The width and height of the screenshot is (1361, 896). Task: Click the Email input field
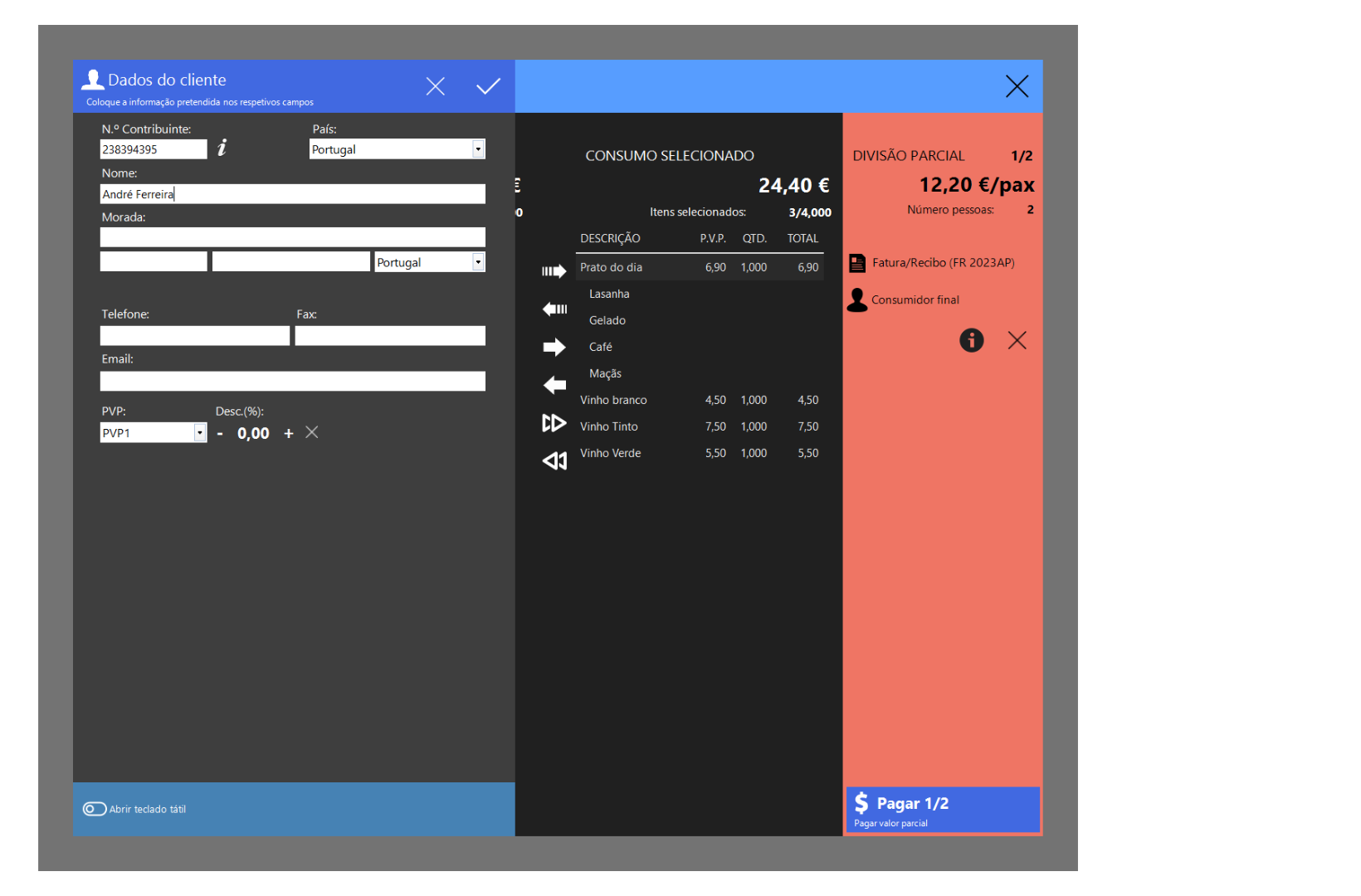click(292, 382)
